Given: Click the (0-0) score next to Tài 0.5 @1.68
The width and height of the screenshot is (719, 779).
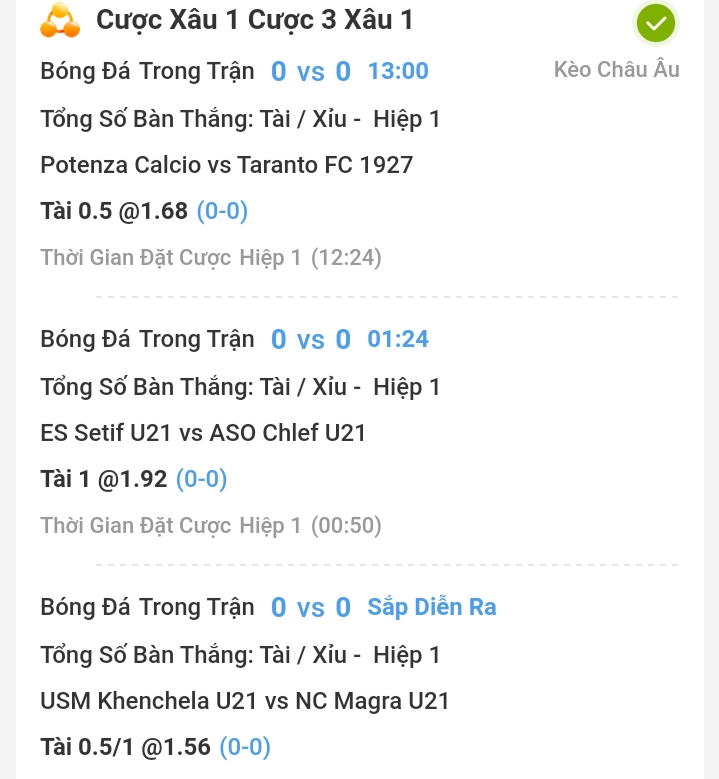Looking at the screenshot, I should point(222,211).
